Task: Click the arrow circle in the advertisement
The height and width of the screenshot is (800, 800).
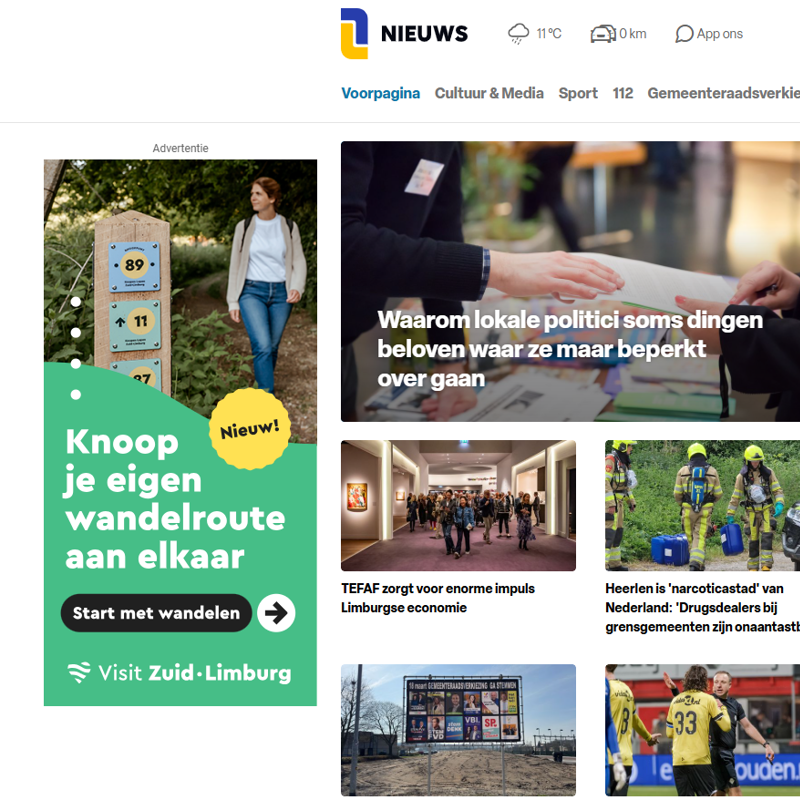Action: 276,613
